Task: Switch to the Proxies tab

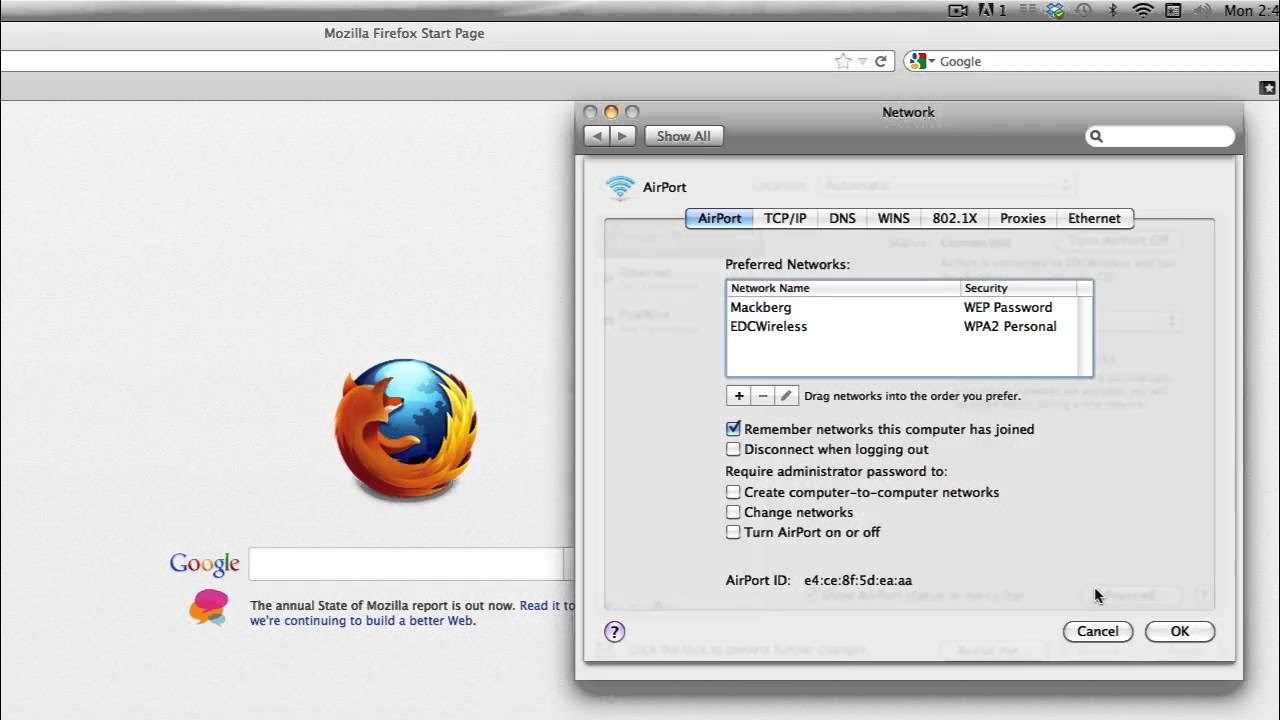Action: [1023, 218]
